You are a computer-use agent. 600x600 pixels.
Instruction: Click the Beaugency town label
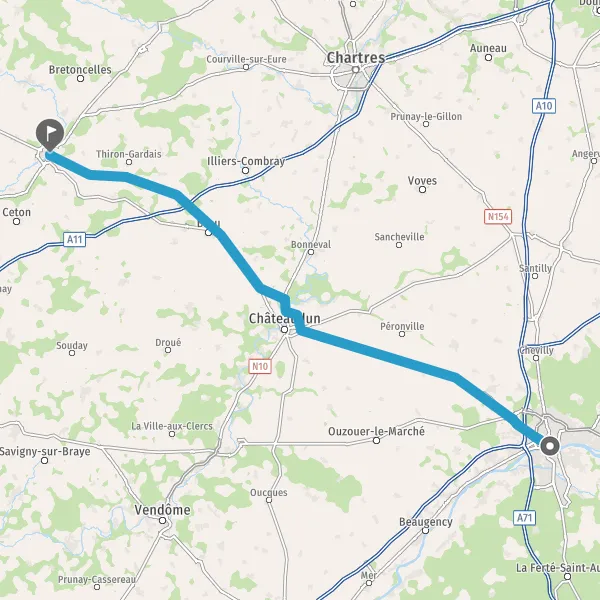point(426,522)
